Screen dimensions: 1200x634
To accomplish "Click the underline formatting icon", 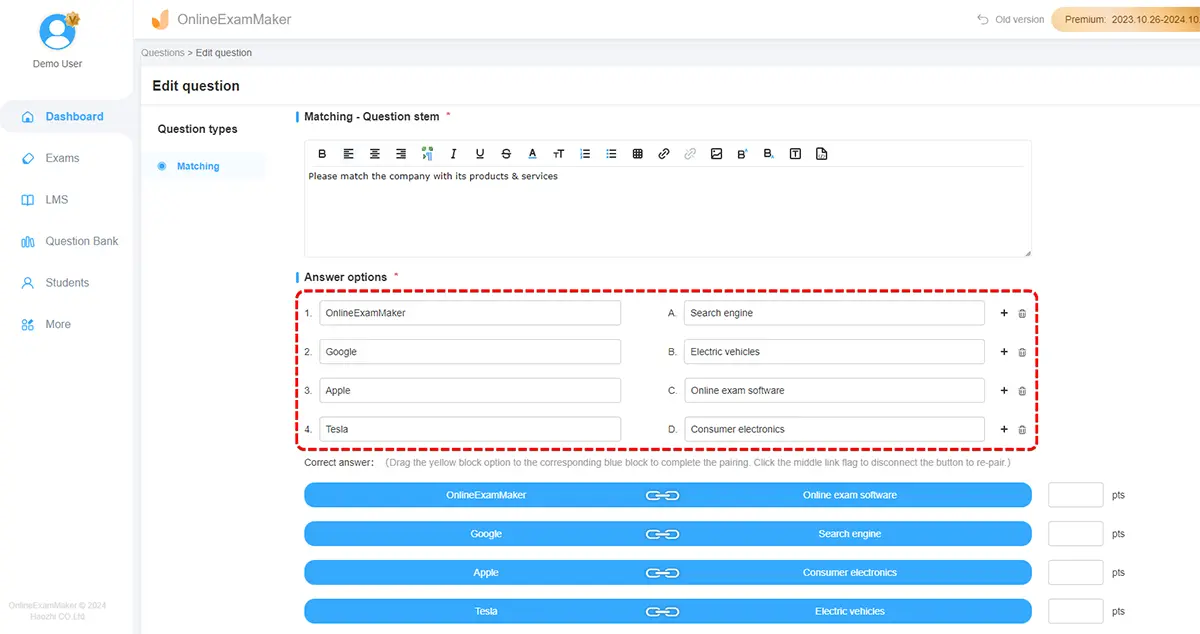I will click(x=480, y=154).
